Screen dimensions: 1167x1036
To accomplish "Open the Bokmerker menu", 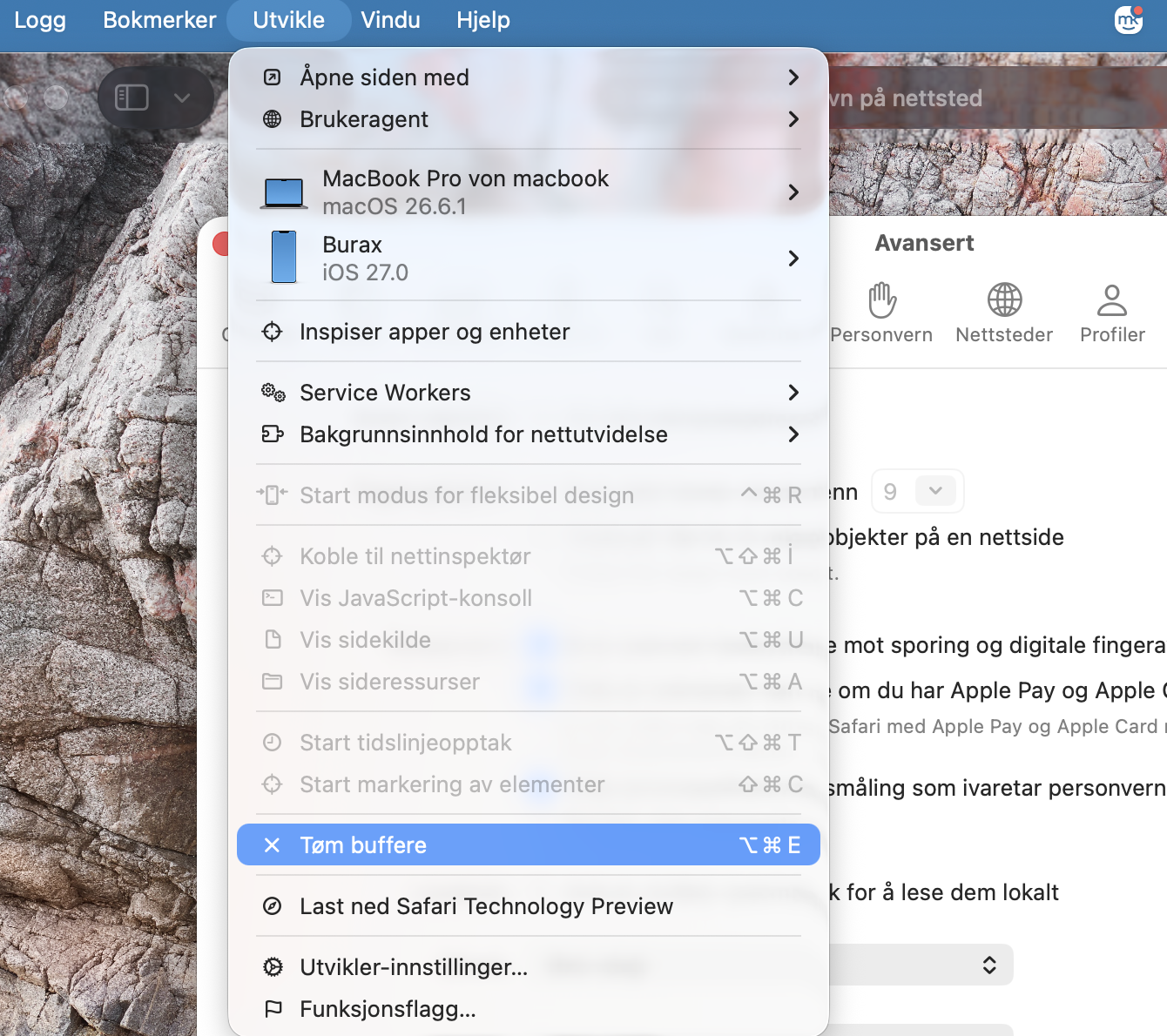I will click(x=159, y=20).
